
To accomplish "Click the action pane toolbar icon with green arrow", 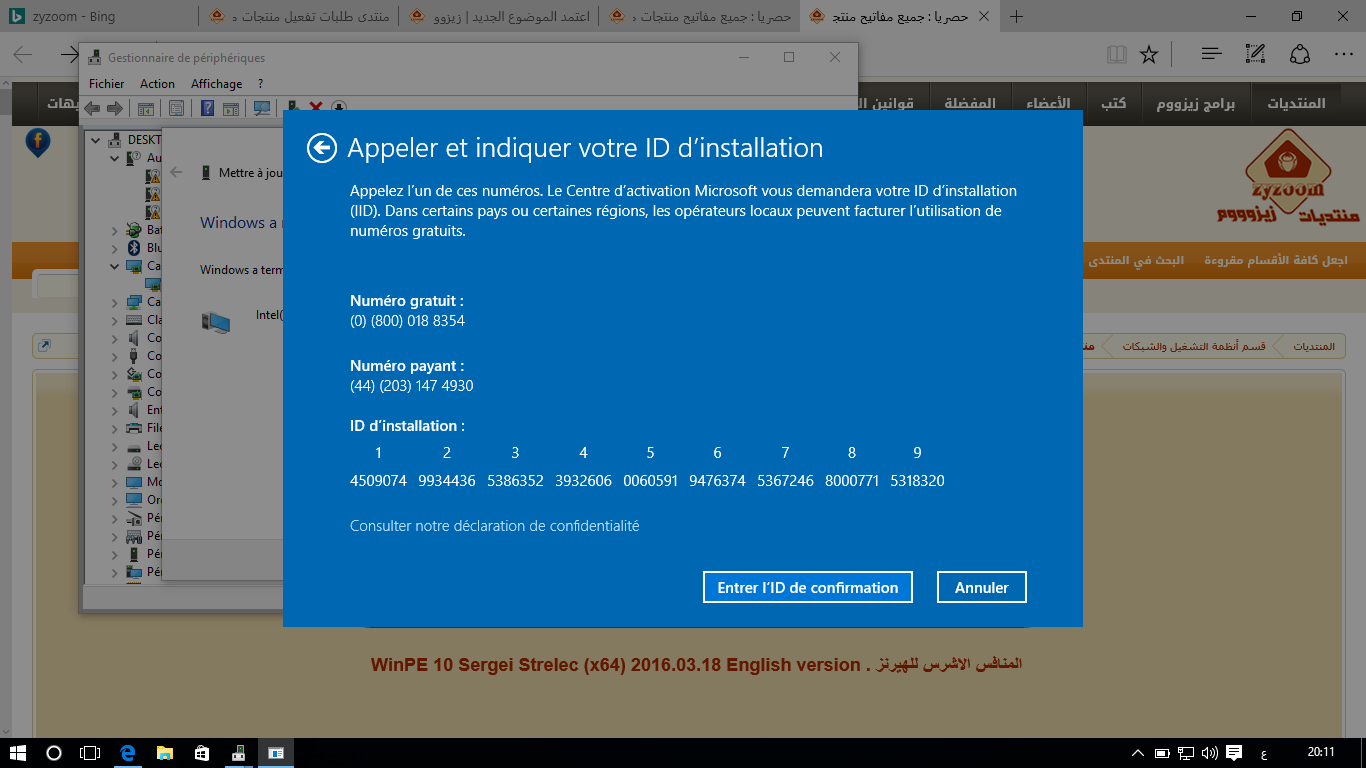I will 231,108.
